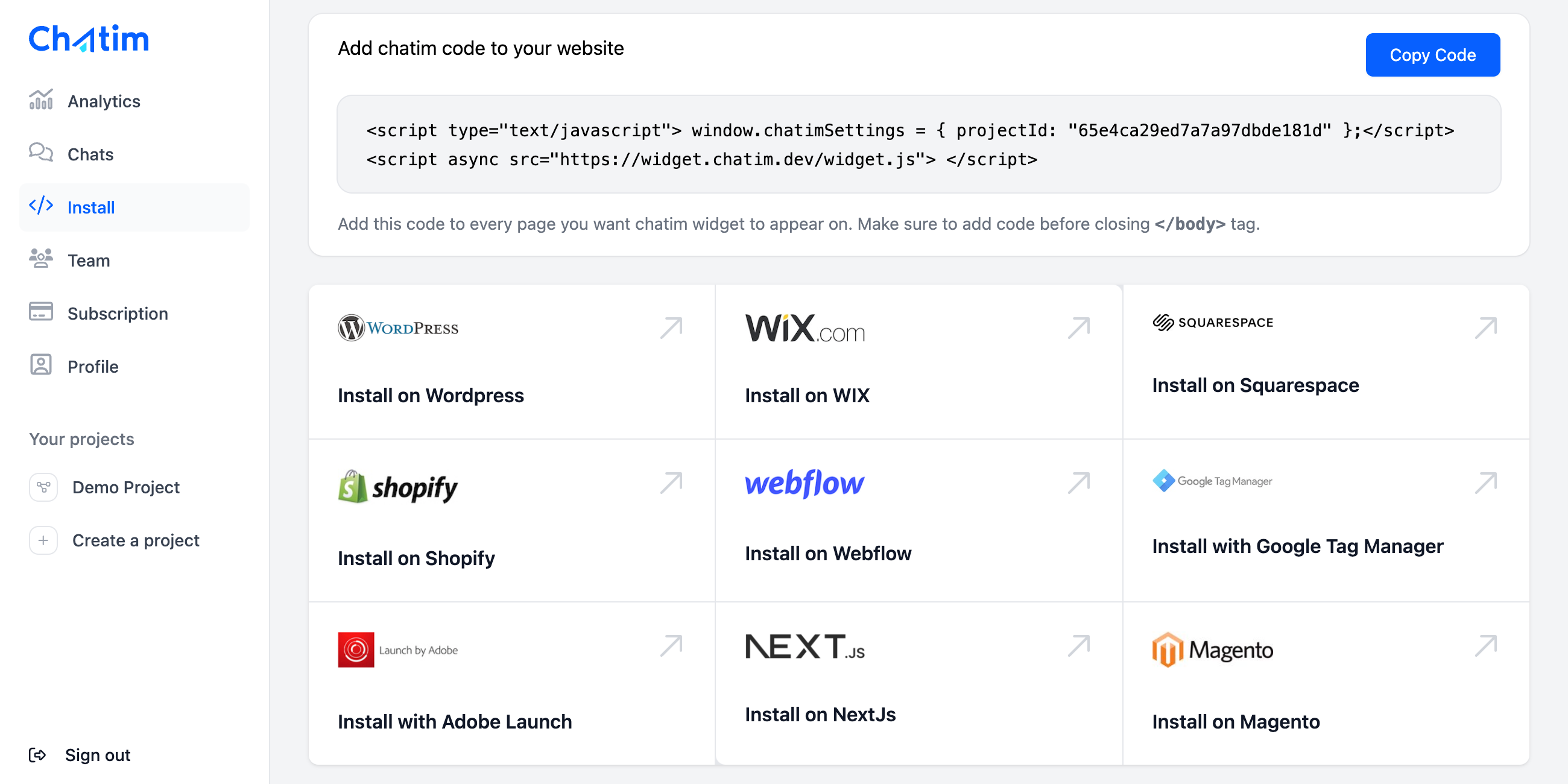This screenshot has width=1568, height=784.
Task: Click the Sign out arrow icon
Action: click(x=37, y=755)
